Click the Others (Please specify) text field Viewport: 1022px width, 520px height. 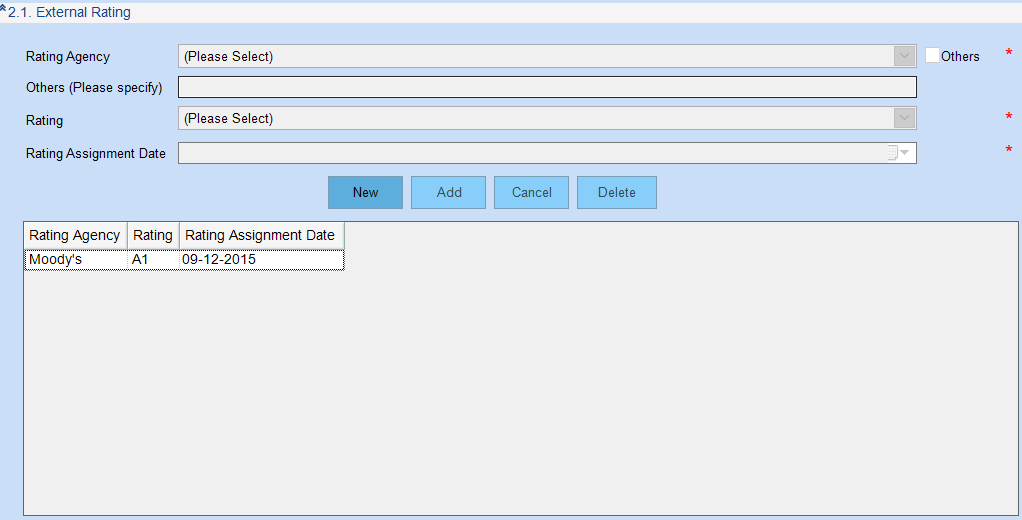point(546,87)
